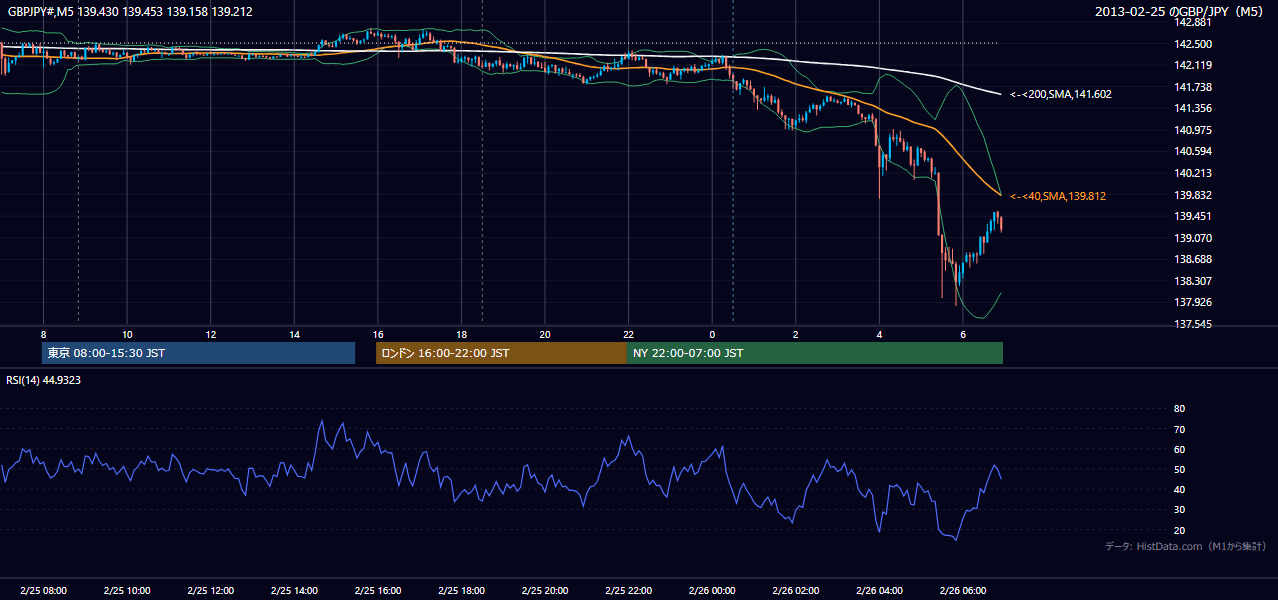Click RSI axis level 70

coord(1179,429)
